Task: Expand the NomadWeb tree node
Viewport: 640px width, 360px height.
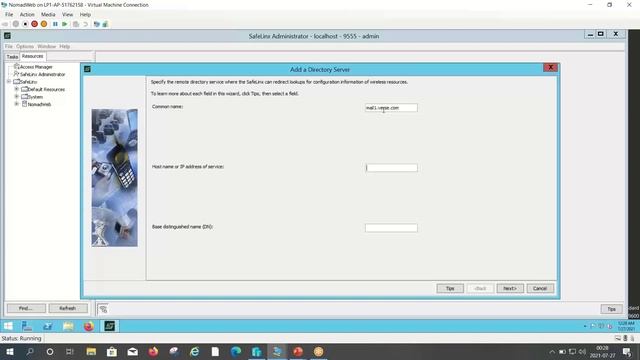Action: [x=17, y=104]
